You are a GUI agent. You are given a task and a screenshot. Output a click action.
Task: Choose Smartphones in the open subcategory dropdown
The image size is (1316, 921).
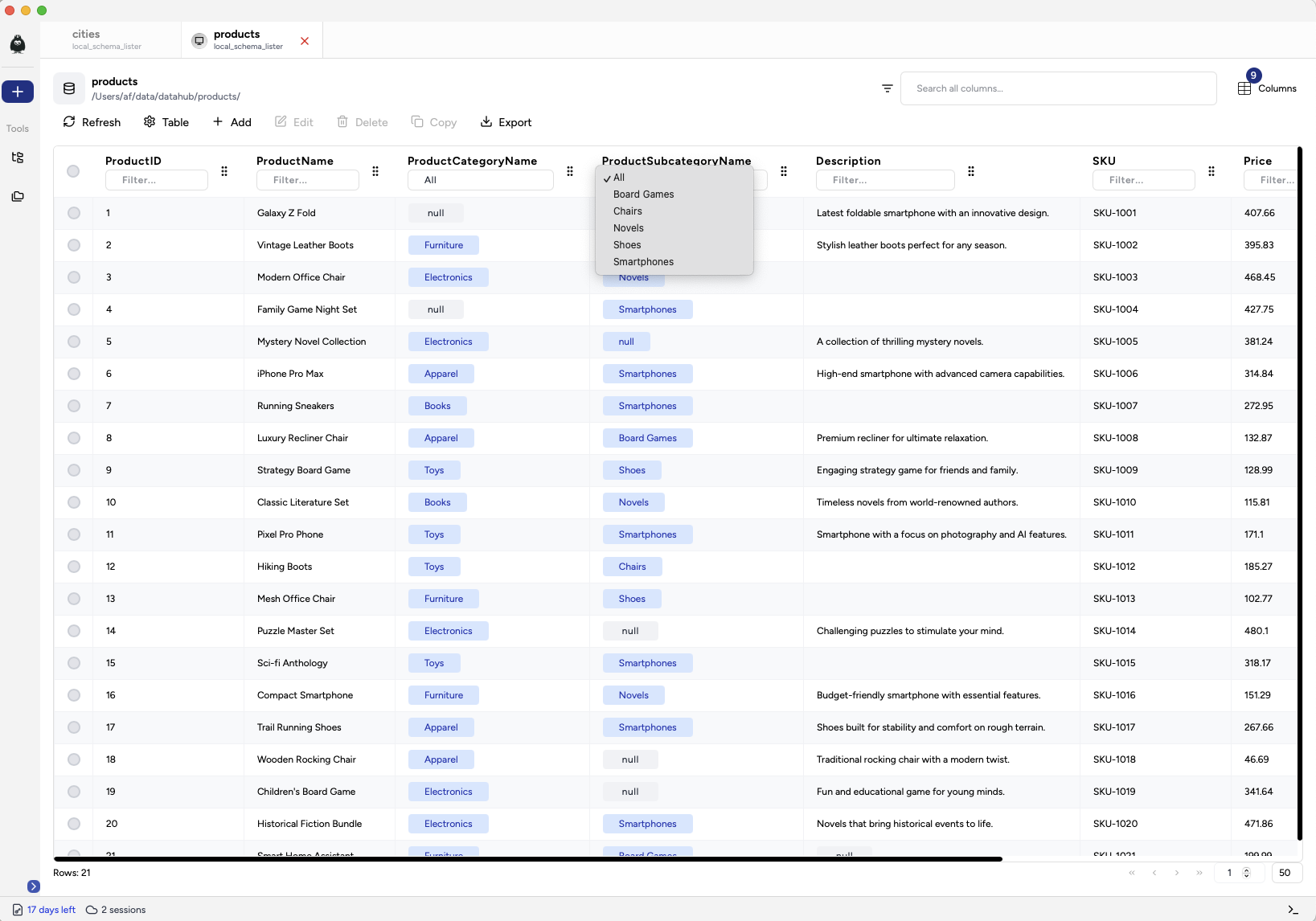(643, 261)
